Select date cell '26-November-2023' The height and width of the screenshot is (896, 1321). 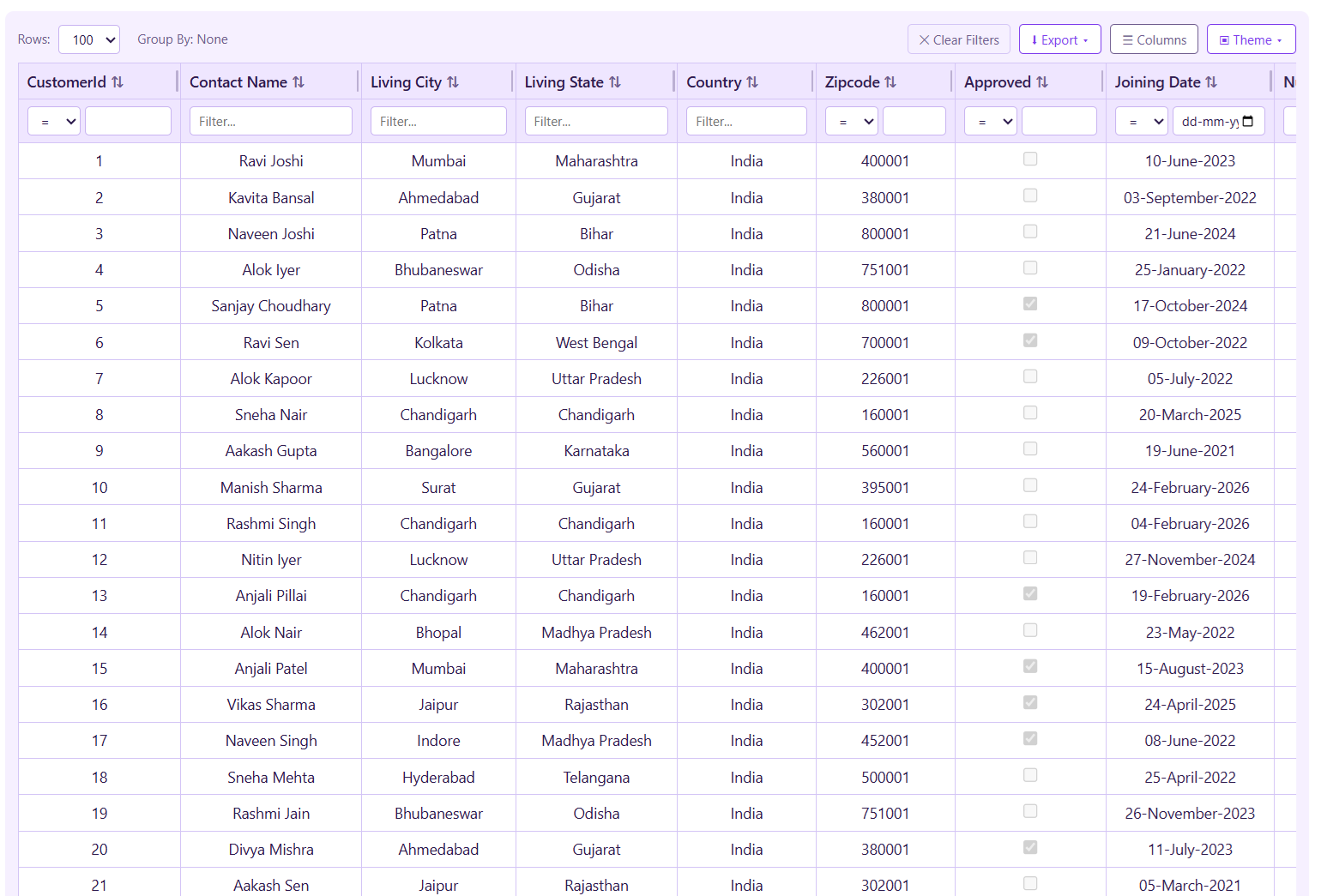coord(1190,814)
